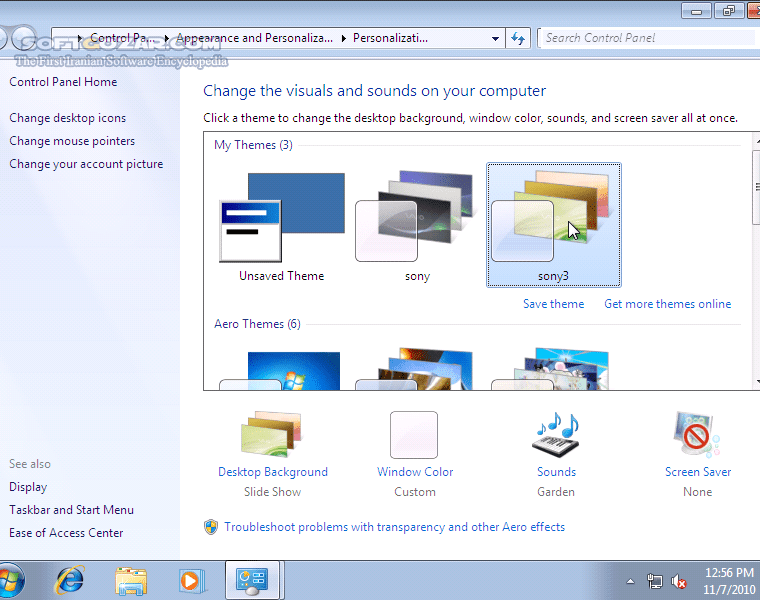Screen dimensions: 760x600
Task: Click the Search Control Panel field
Action: [649, 38]
